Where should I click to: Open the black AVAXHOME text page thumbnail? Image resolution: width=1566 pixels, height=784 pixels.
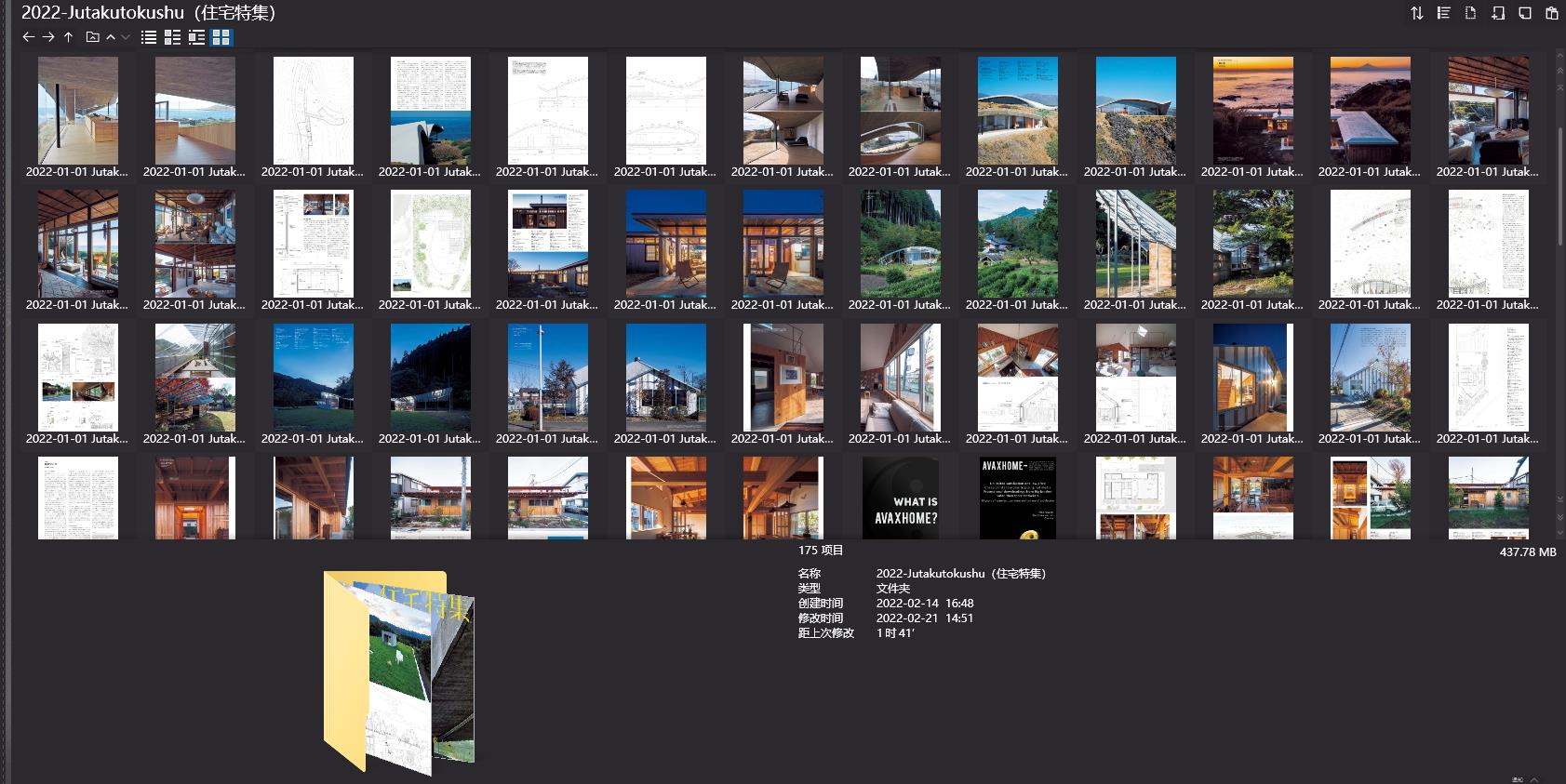click(x=1018, y=498)
